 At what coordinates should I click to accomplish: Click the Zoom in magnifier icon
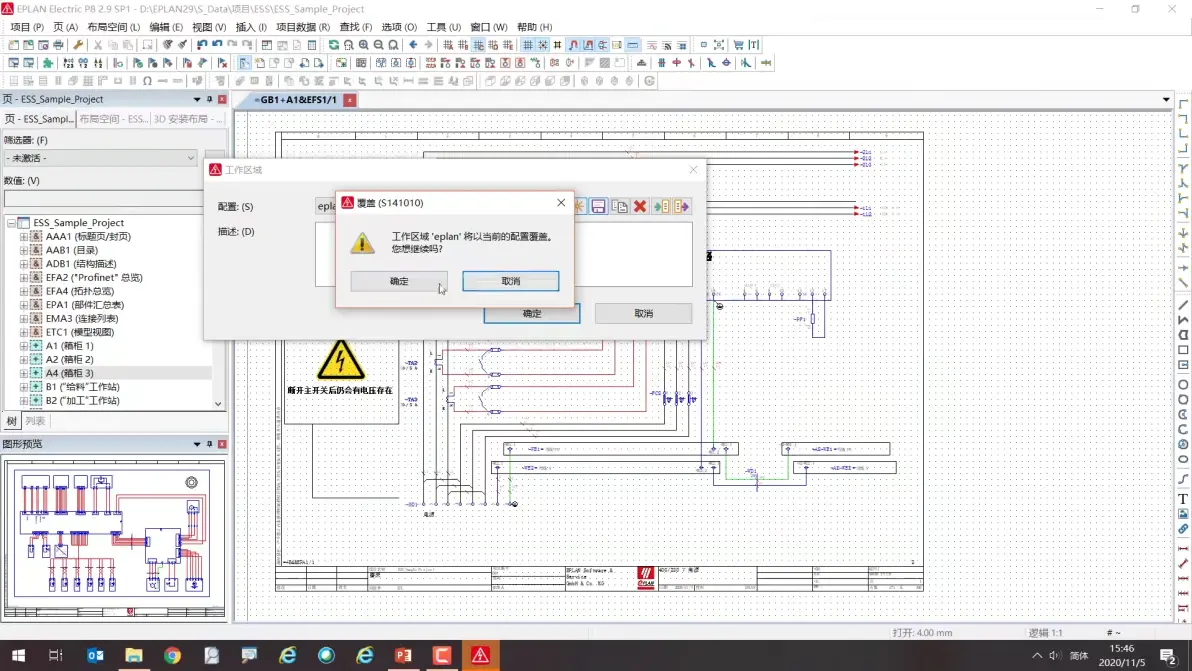point(363,45)
